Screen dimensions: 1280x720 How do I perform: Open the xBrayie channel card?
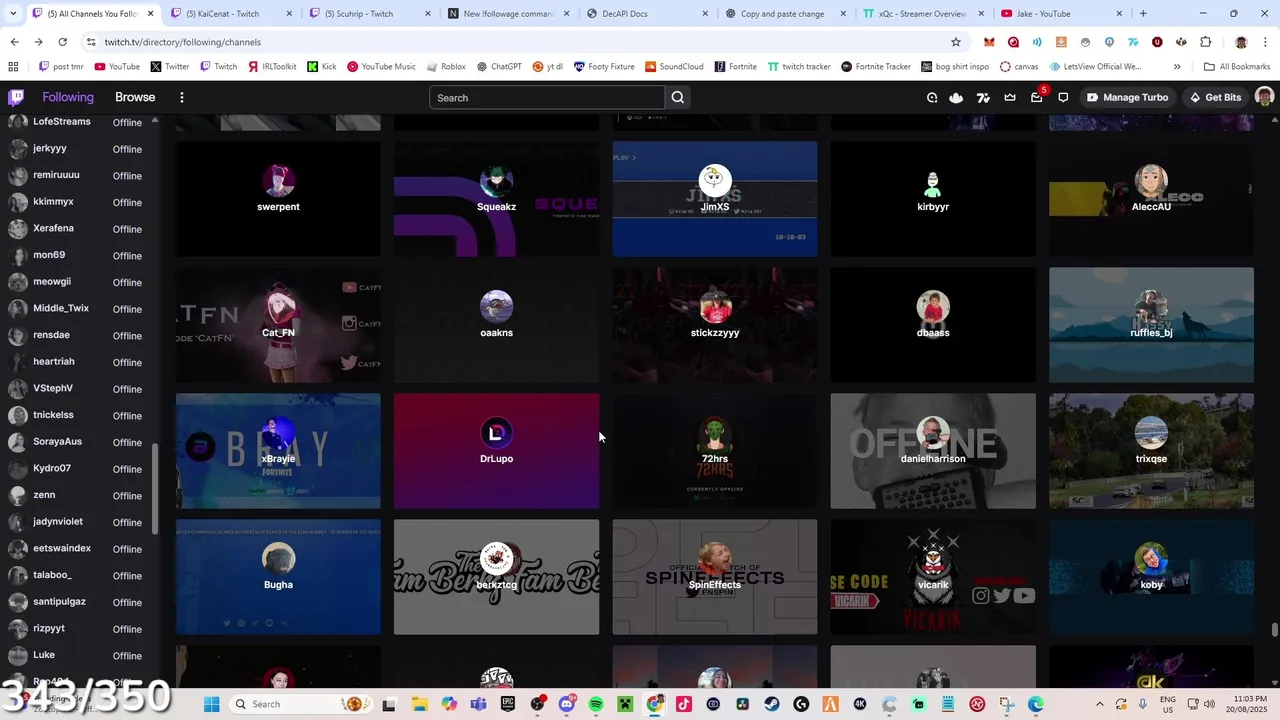pos(278,451)
